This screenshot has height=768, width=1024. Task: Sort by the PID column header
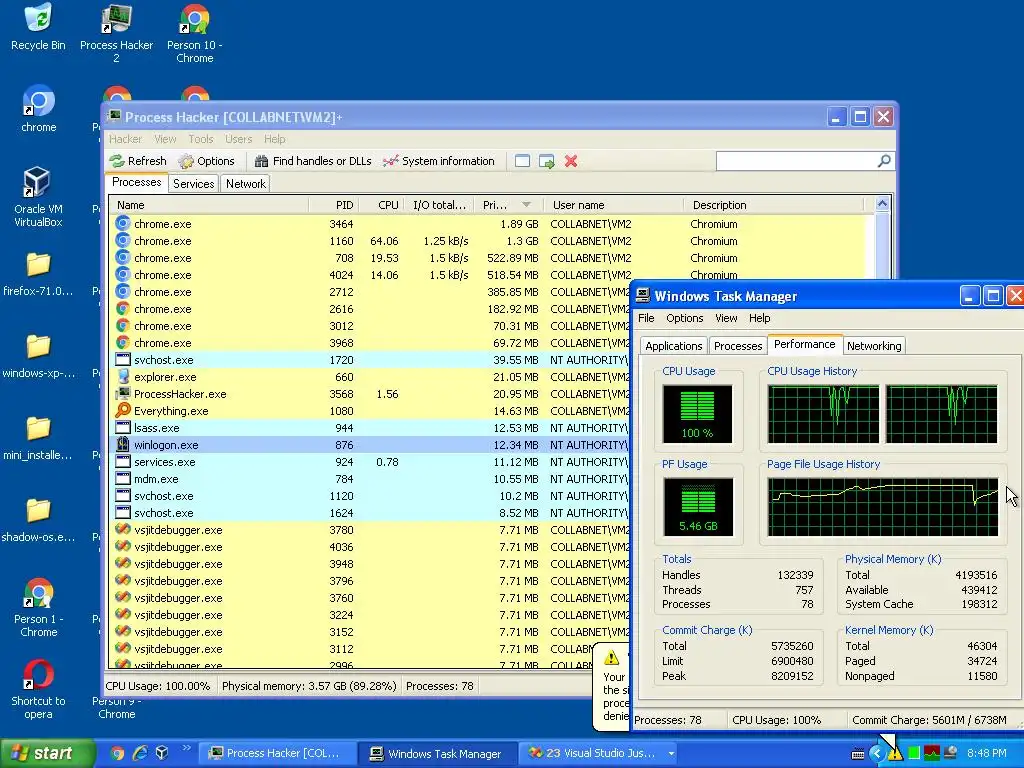(x=334, y=205)
